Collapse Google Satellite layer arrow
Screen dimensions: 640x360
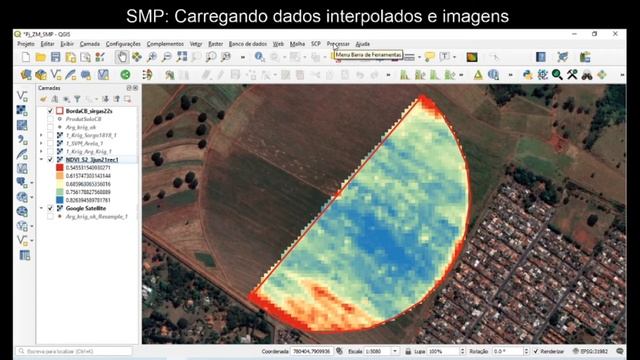41,208
